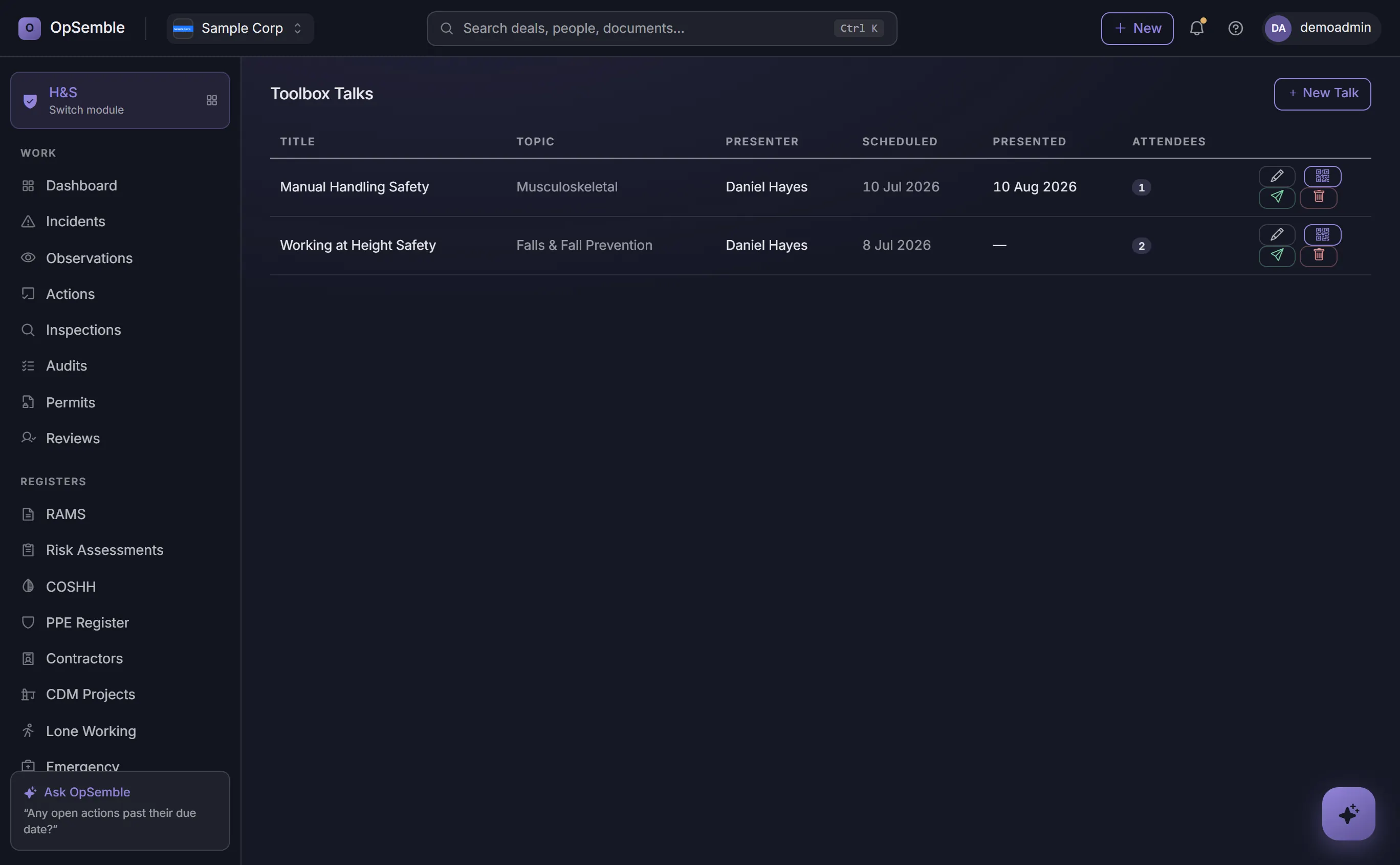Screen dimensions: 1400x865
Task: Click the OpSemble logo icon
Action: click(29, 28)
